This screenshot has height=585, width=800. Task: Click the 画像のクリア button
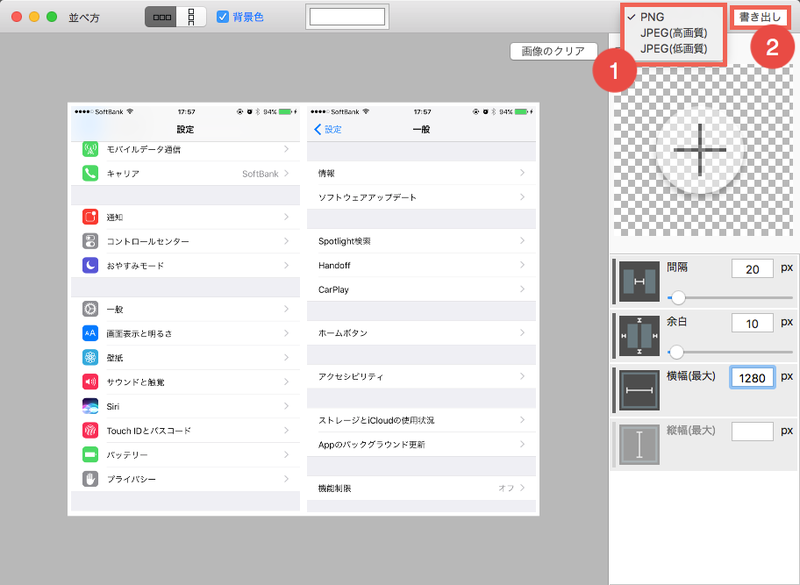coord(554,51)
